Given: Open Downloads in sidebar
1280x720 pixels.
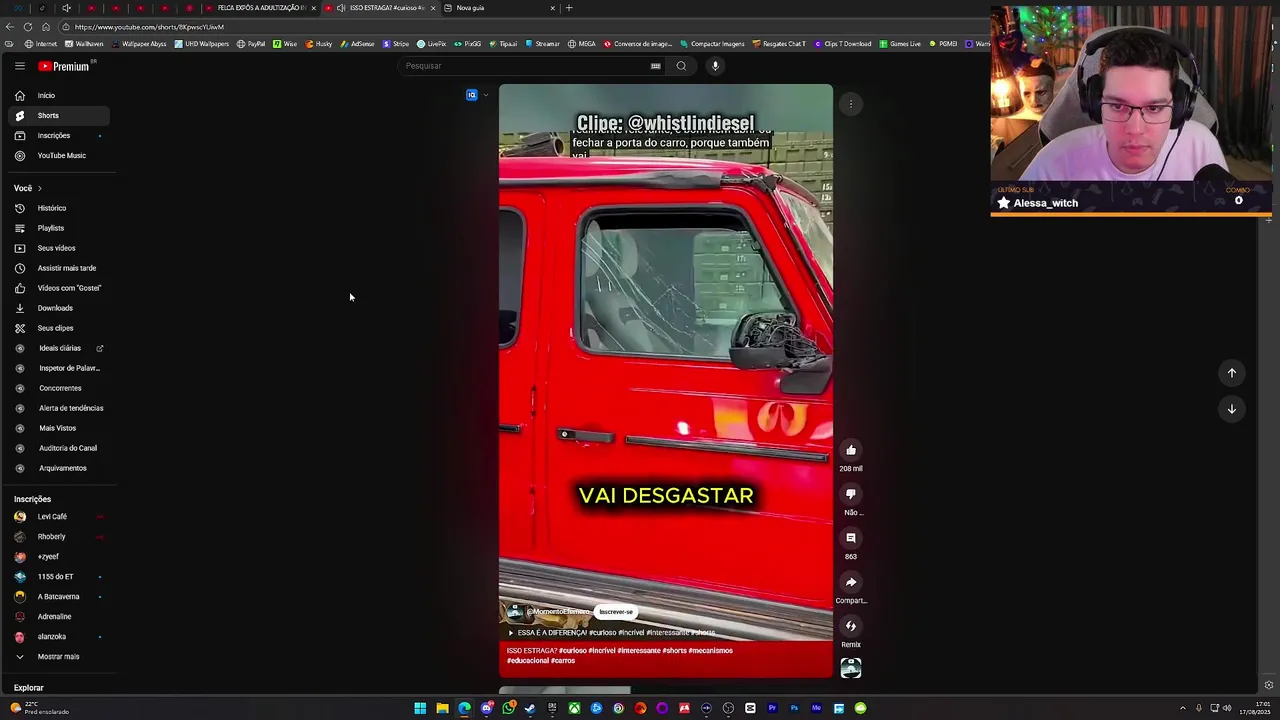Looking at the screenshot, I should click(57, 308).
